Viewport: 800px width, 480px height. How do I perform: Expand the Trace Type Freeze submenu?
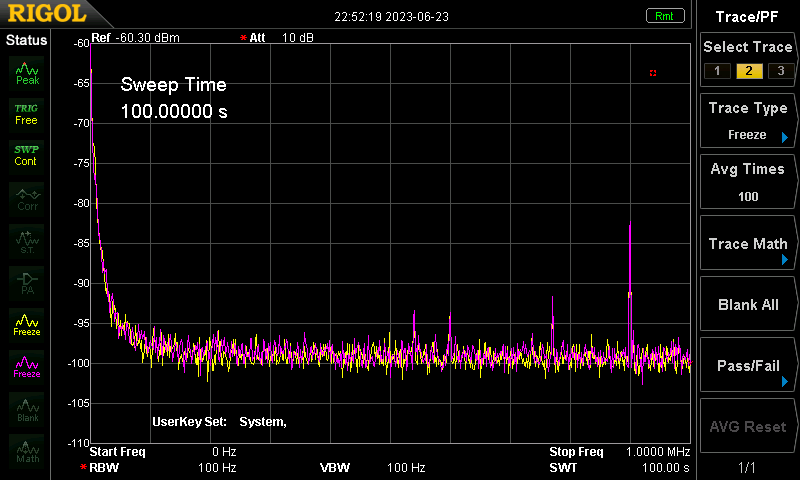(x=747, y=121)
